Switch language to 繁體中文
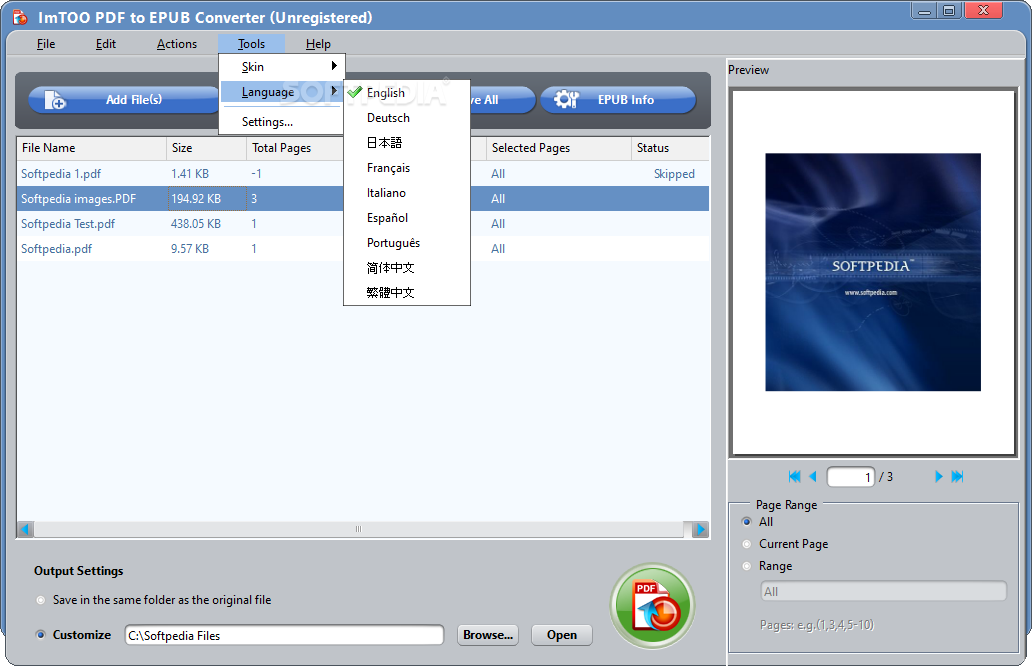This screenshot has width=1032, height=666. coord(407,293)
